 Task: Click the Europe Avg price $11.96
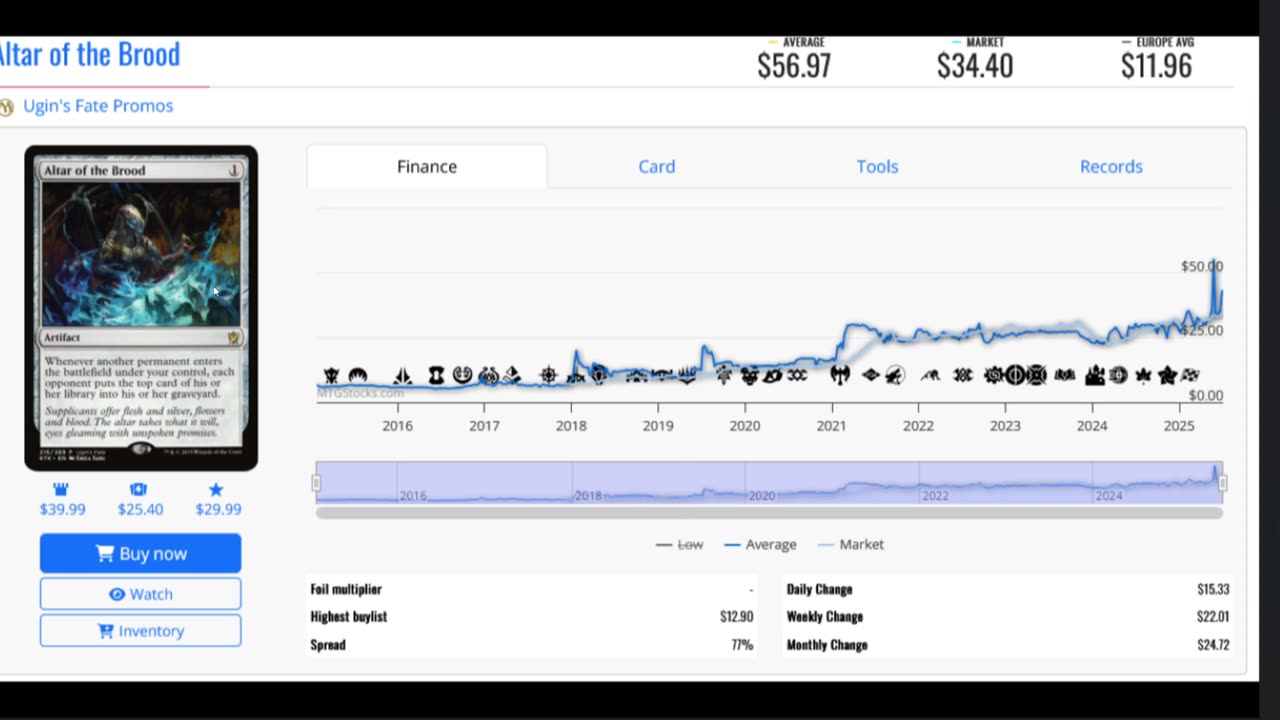pos(1156,66)
